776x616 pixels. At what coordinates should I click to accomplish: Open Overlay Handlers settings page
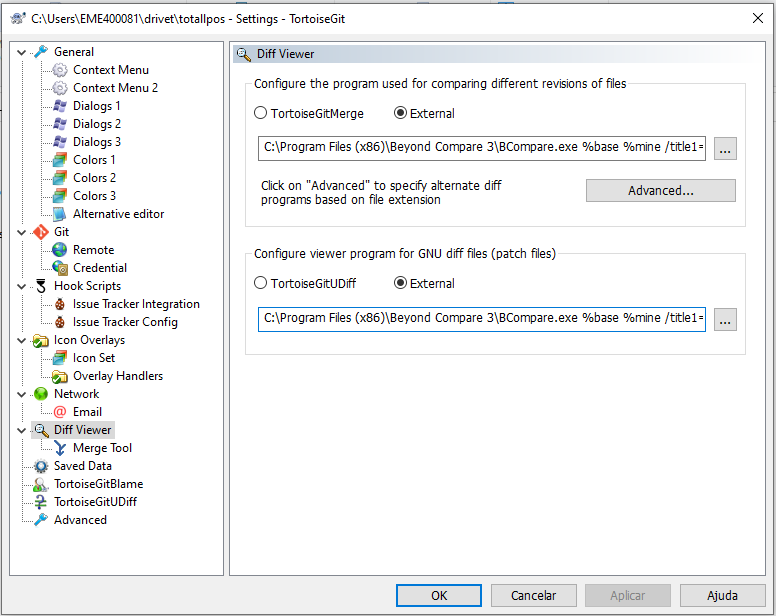tap(118, 376)
